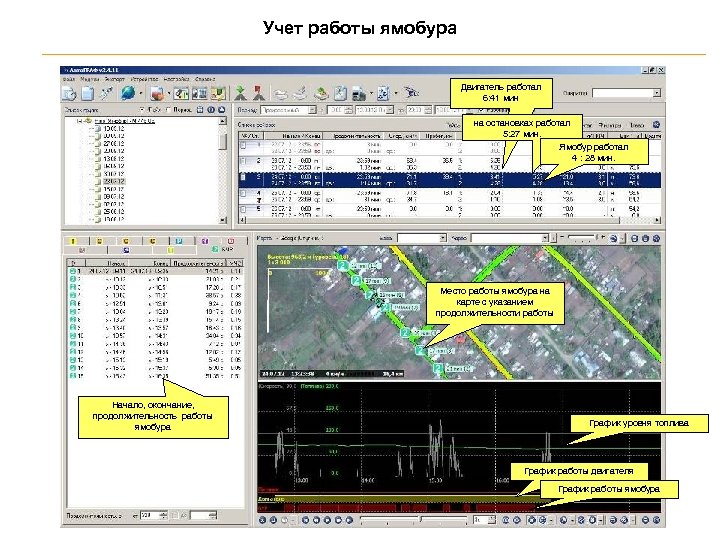Click the globe toolbar icon

click(x=128, y=93)
